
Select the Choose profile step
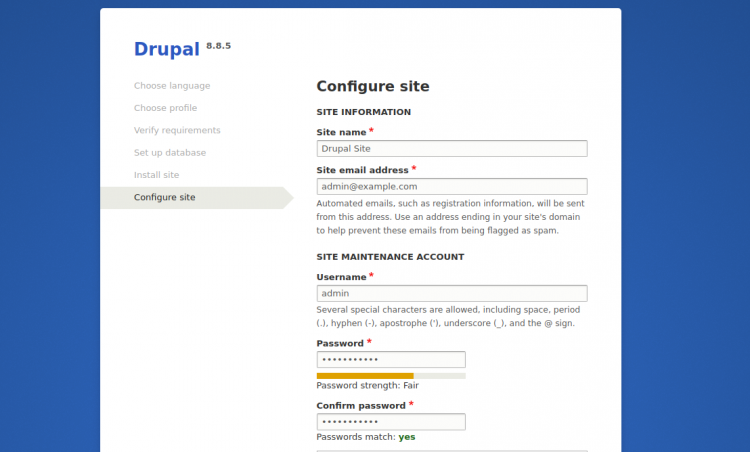point(165,108)
